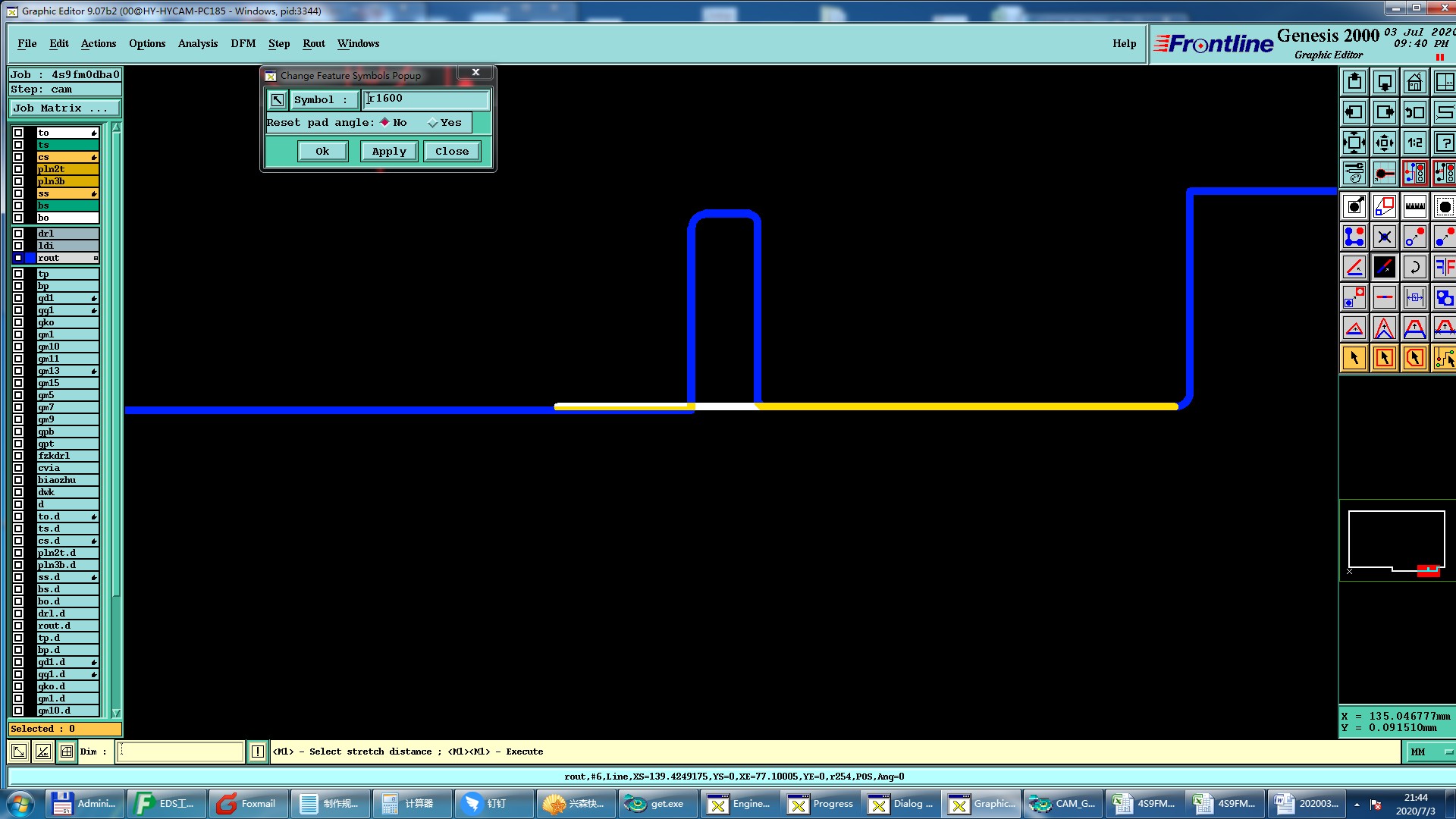Click the pan up arrow icon
Image resolution: width=1456 pixels, height=819 pixels.
click(x=1354, y=82)
